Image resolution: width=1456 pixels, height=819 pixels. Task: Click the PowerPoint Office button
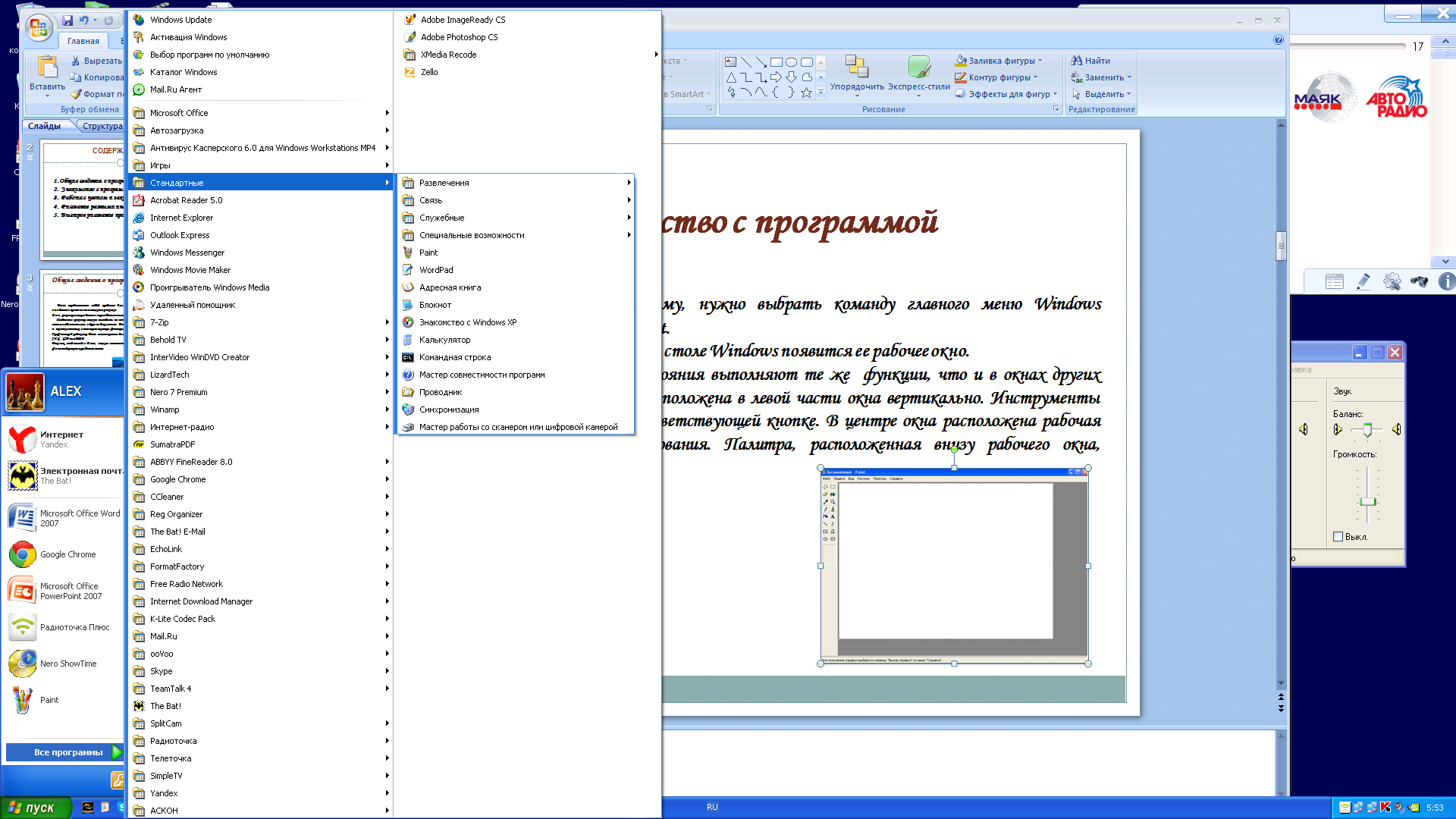38,28
